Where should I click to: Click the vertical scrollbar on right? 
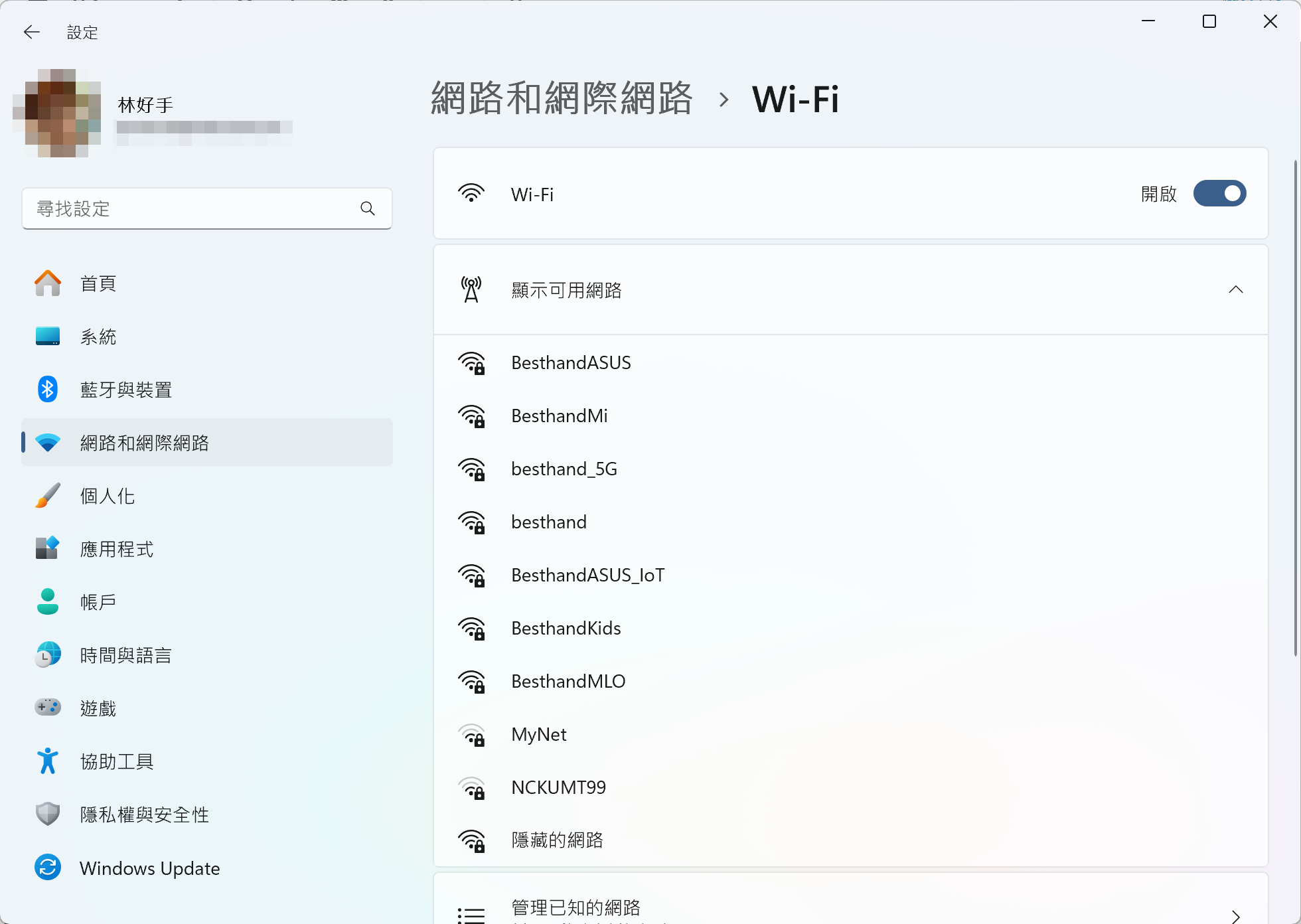(1295, 408)
